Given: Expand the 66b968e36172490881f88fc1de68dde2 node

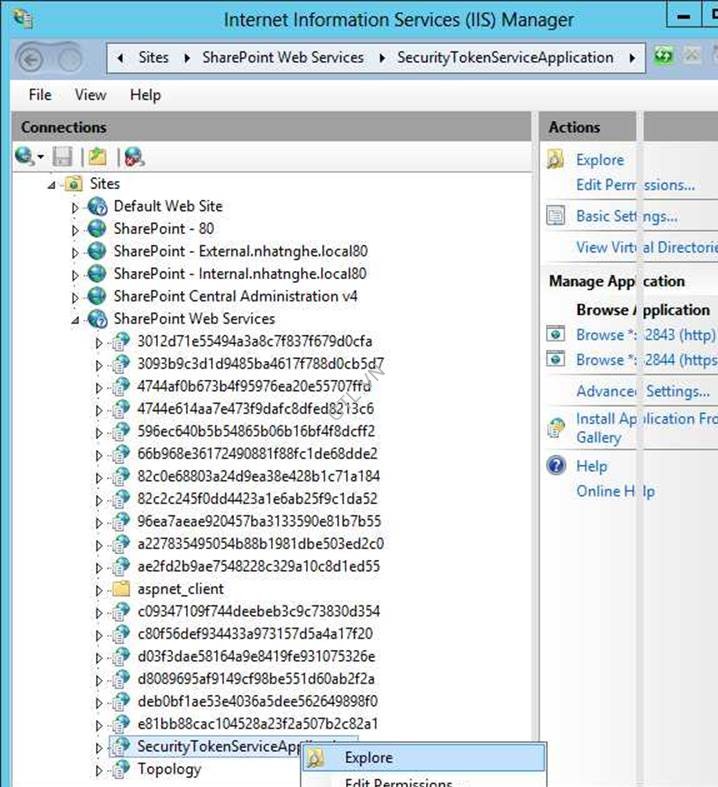Looking at the screenshot, I should point(99,455).
